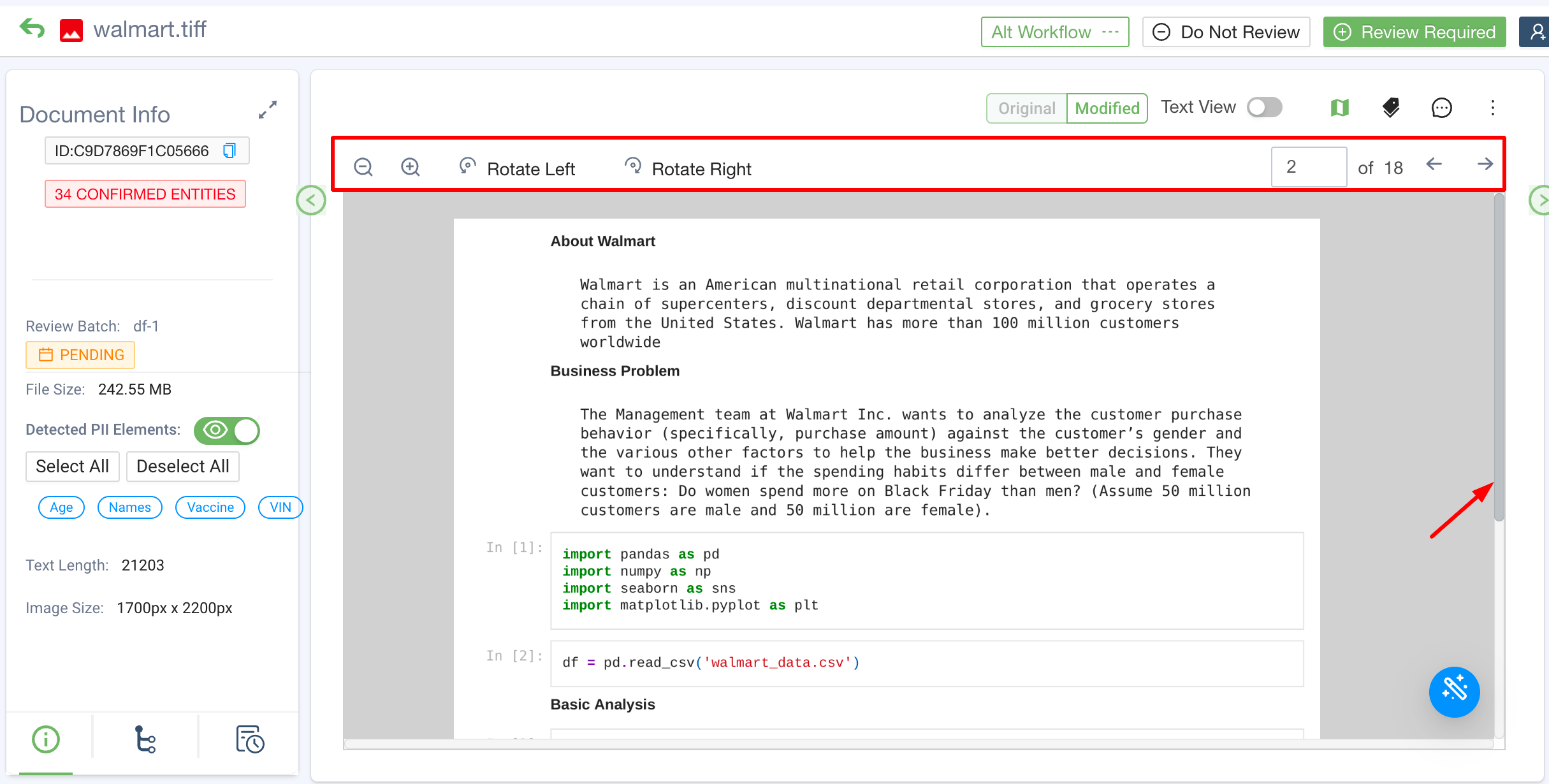Viewport: 1549px width, 784px height.
Task: Zoom out of the document
Action: pos(363,167)
